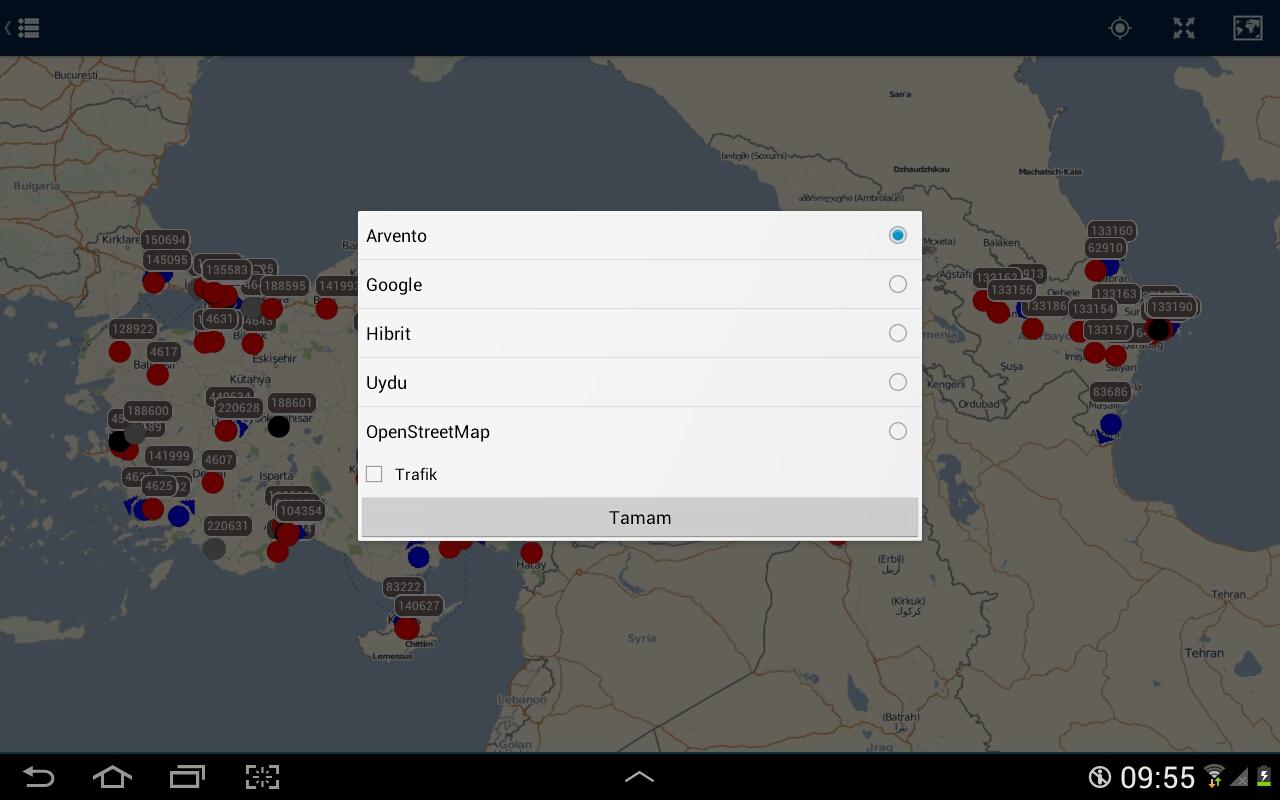Open marker label 140627 on the map

pos(417,605)
